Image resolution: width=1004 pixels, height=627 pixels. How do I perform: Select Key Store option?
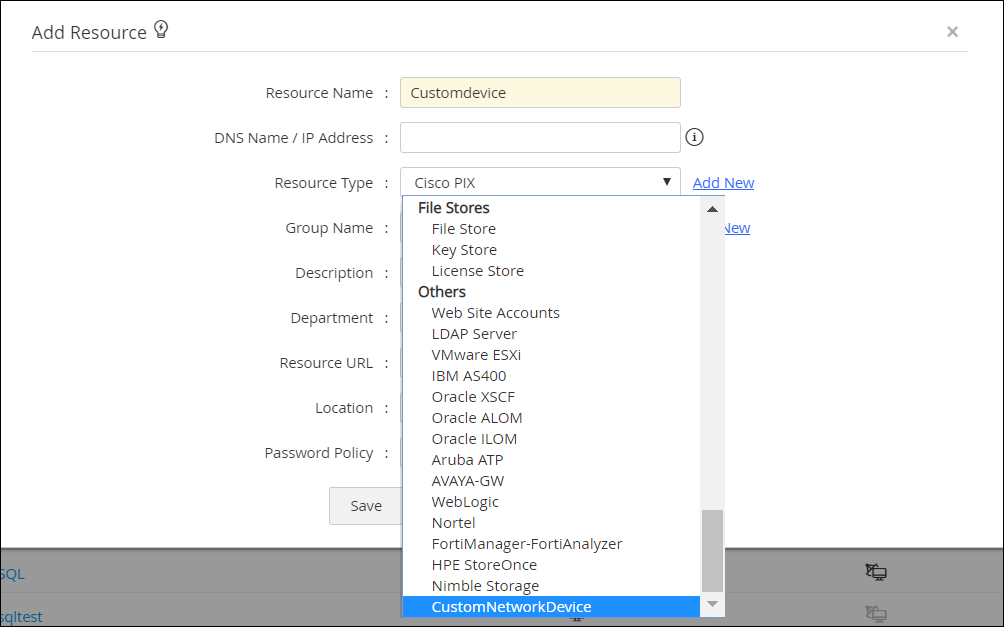click(x=464, y=250)
